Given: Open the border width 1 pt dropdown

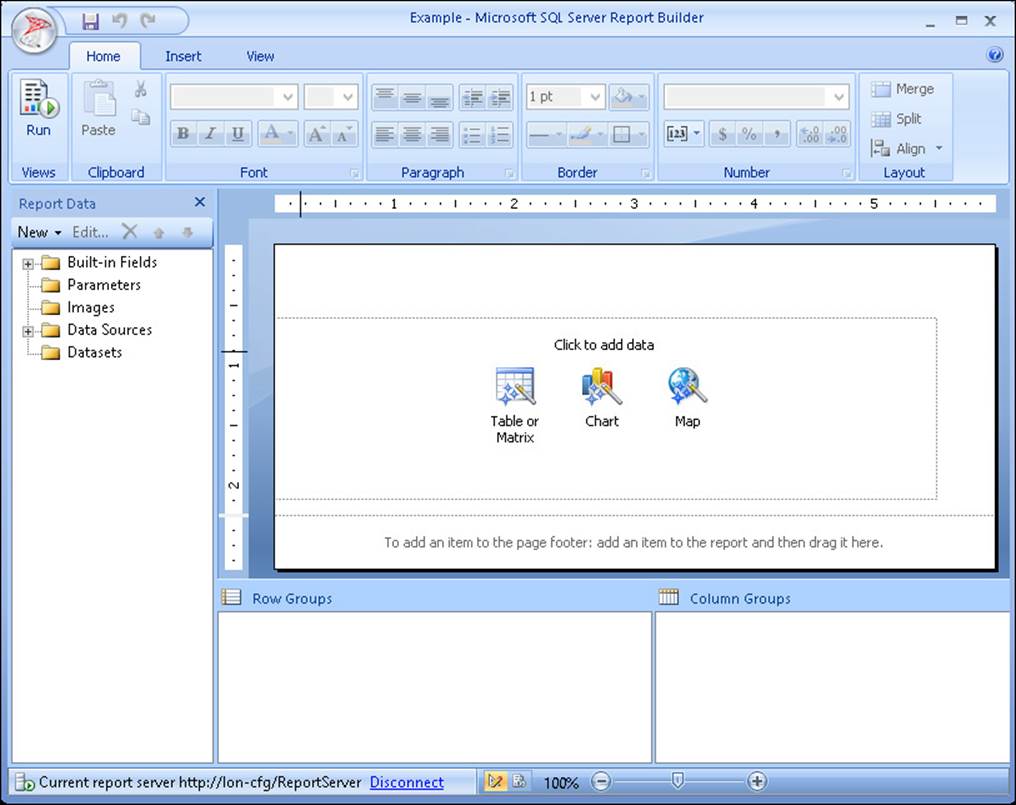Looking at the screenshot, I should pos(565,97).
